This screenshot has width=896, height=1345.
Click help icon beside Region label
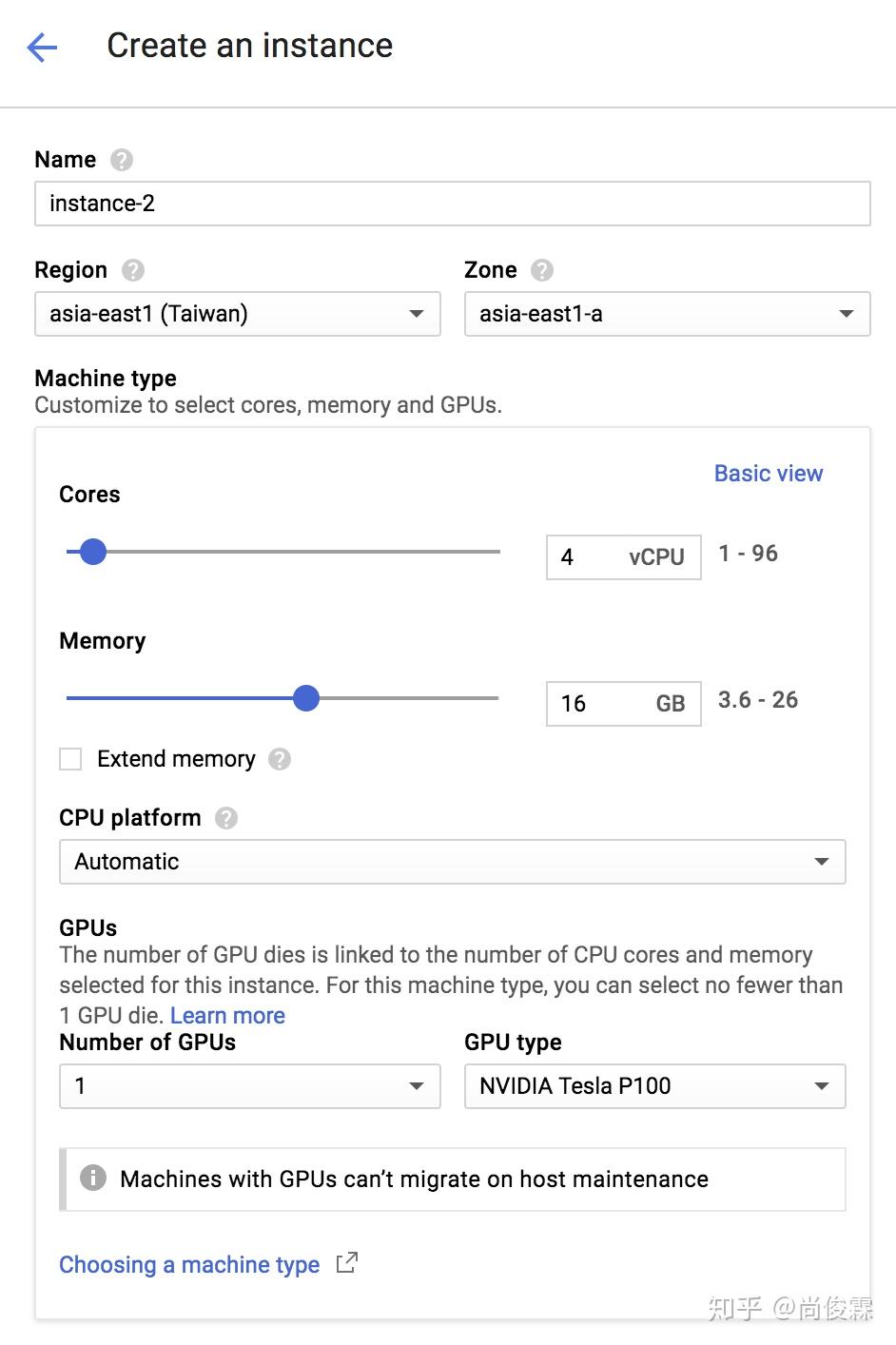133,270
